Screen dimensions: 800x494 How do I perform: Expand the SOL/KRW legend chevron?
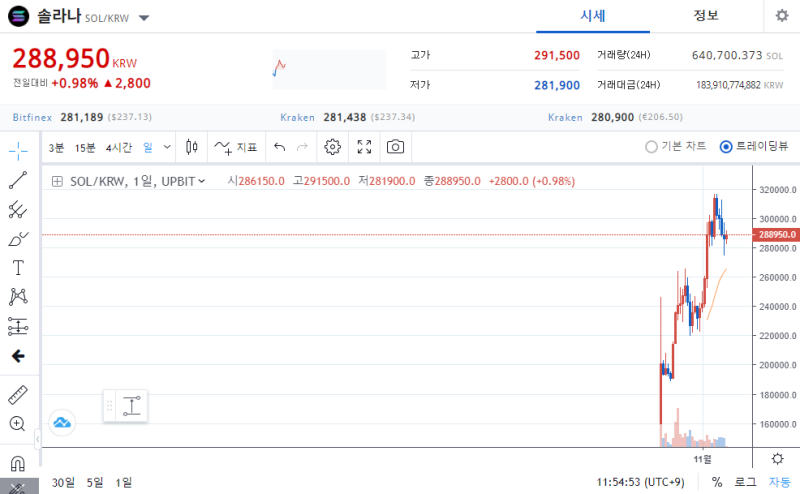pos(202,181)
